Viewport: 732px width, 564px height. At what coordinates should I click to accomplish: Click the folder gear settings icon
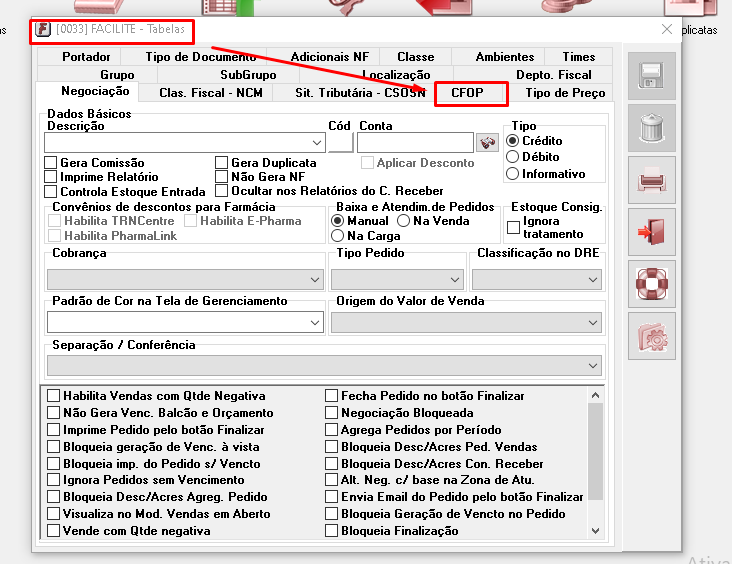pyautogui.click(x=651, y=336)
